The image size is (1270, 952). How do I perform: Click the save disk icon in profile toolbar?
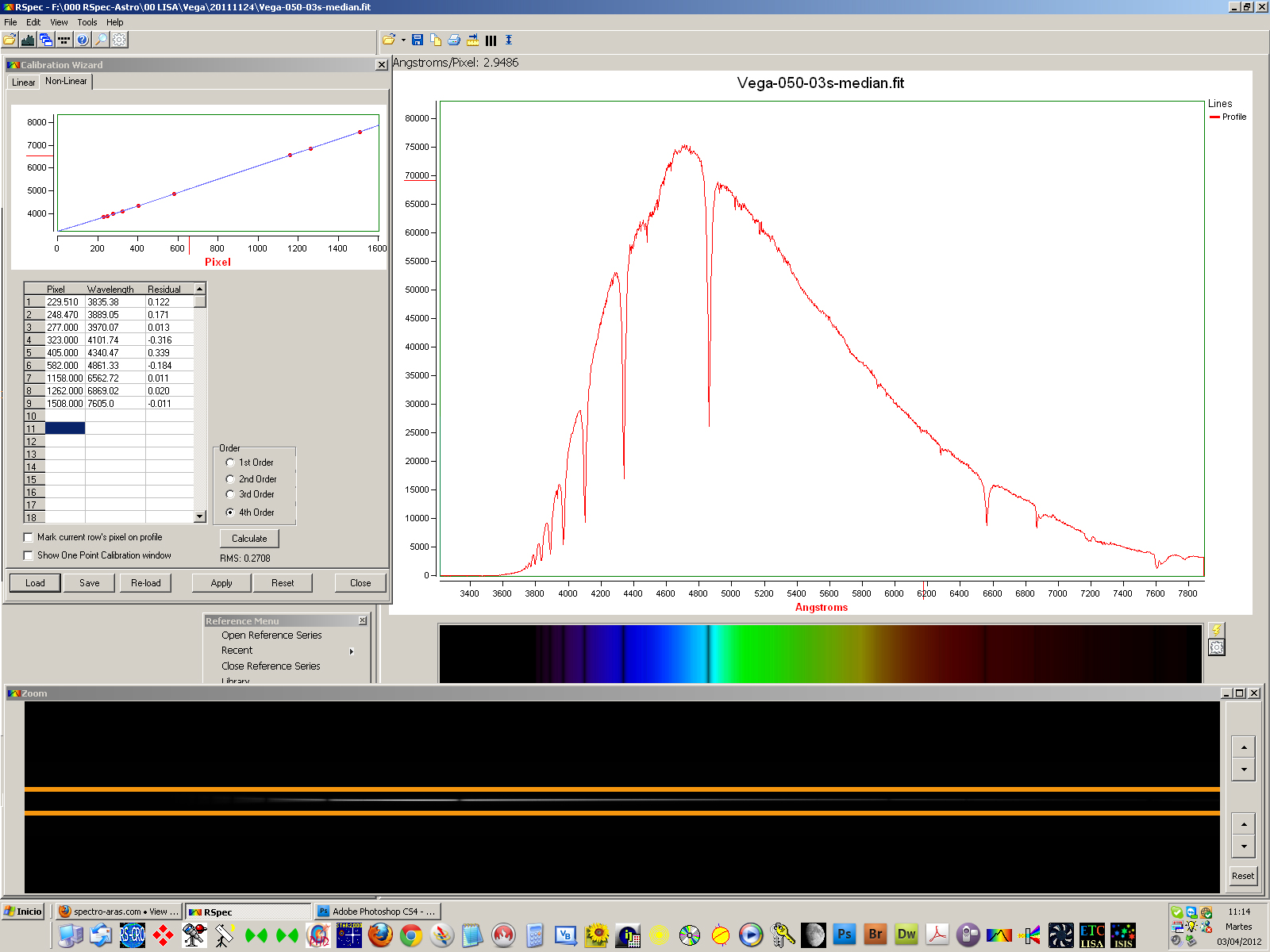(417, 40)
